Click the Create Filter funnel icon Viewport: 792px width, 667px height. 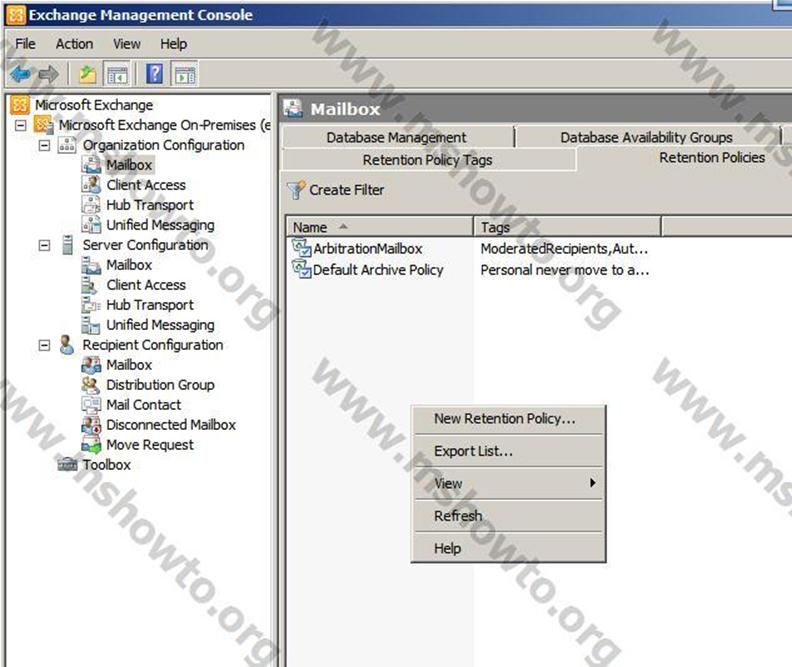tap(296, 190)
